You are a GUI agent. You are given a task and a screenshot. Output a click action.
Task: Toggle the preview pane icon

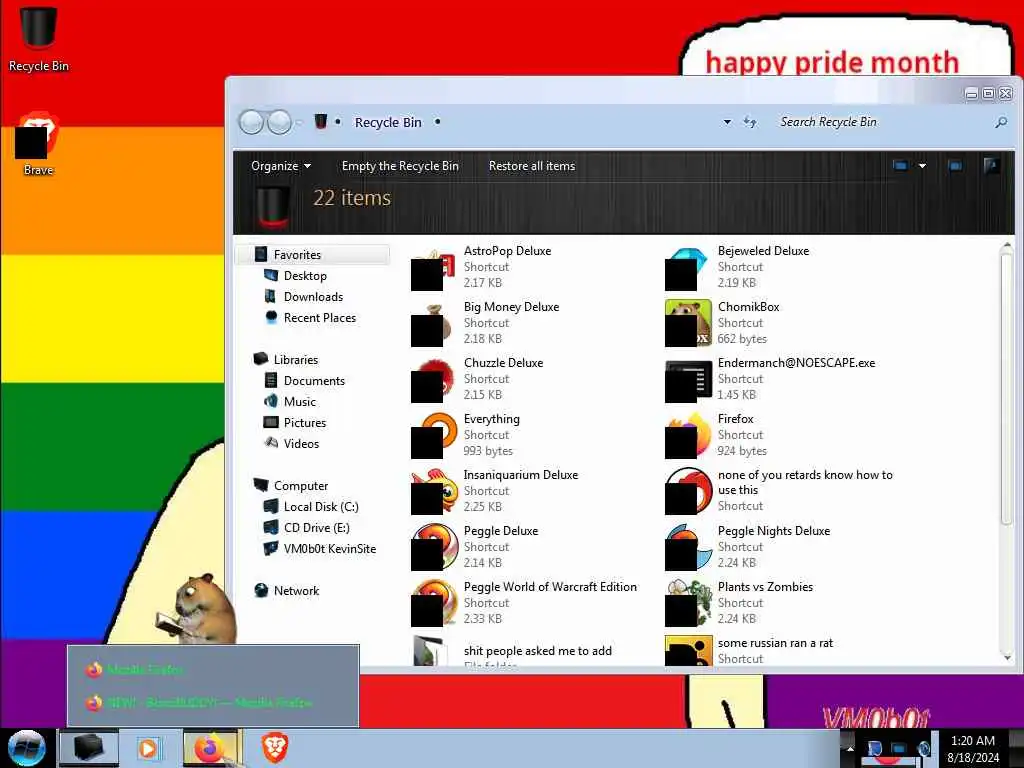tap(955, 166)
